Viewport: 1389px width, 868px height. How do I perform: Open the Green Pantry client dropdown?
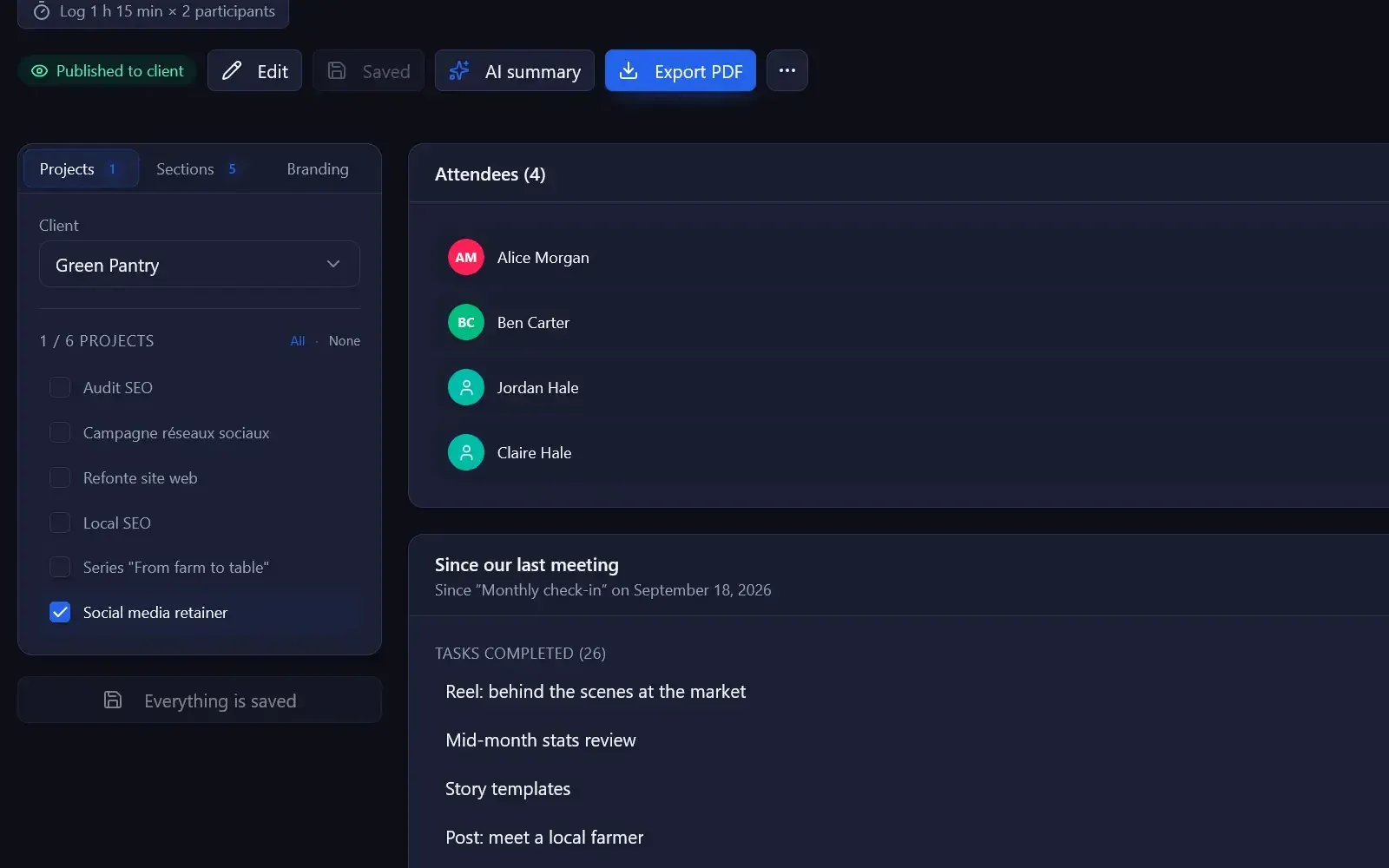point(200,264)
